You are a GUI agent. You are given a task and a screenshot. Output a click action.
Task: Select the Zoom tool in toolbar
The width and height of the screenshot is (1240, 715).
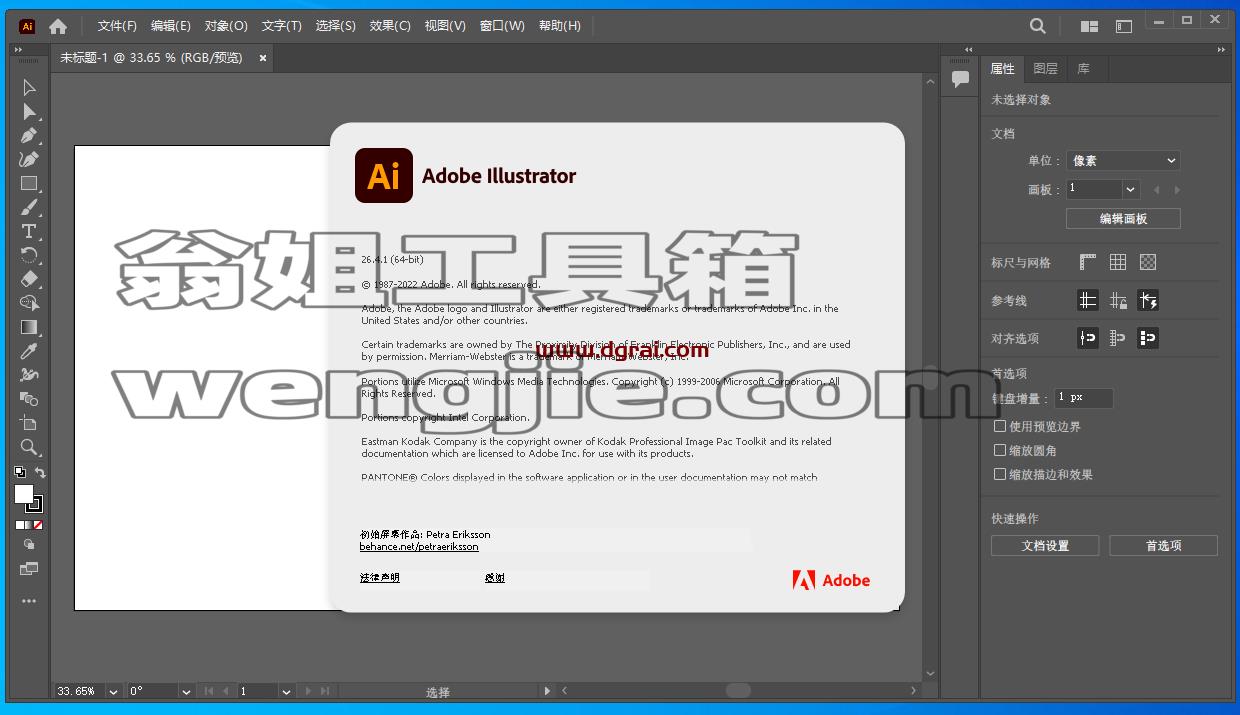click(29, 447)
